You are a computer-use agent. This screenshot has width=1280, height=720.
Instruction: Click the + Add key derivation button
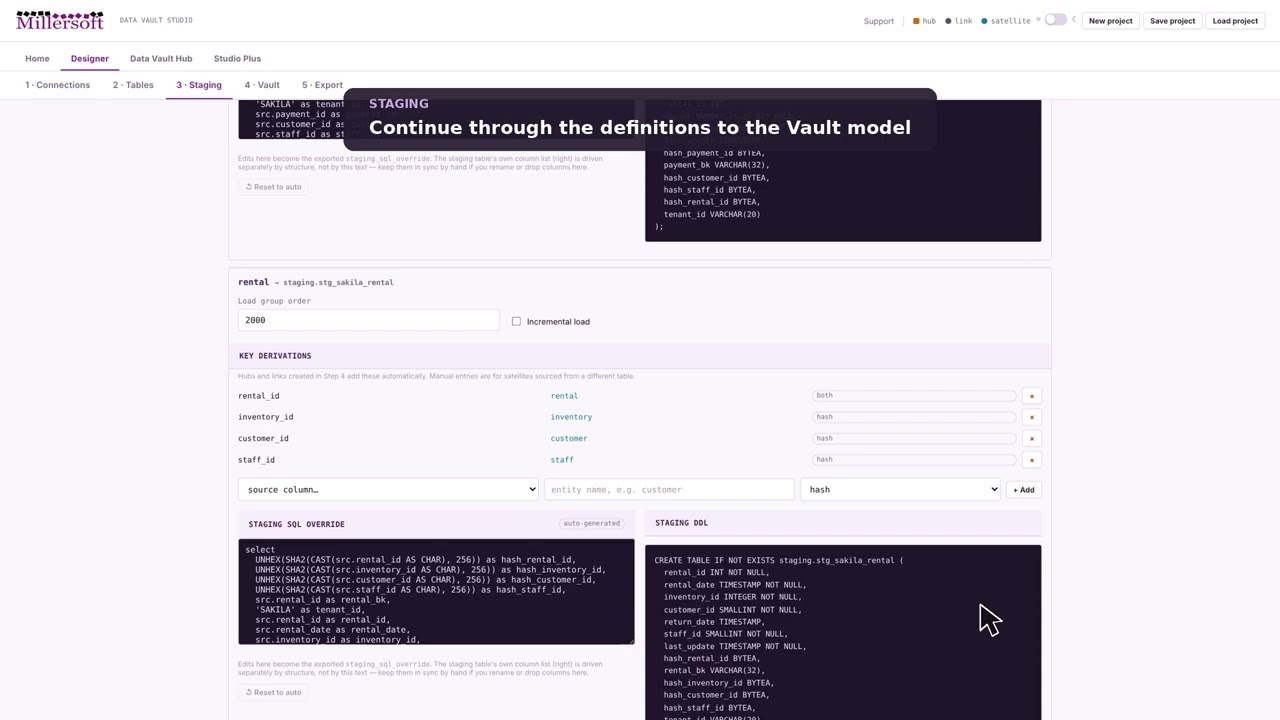1024,489
